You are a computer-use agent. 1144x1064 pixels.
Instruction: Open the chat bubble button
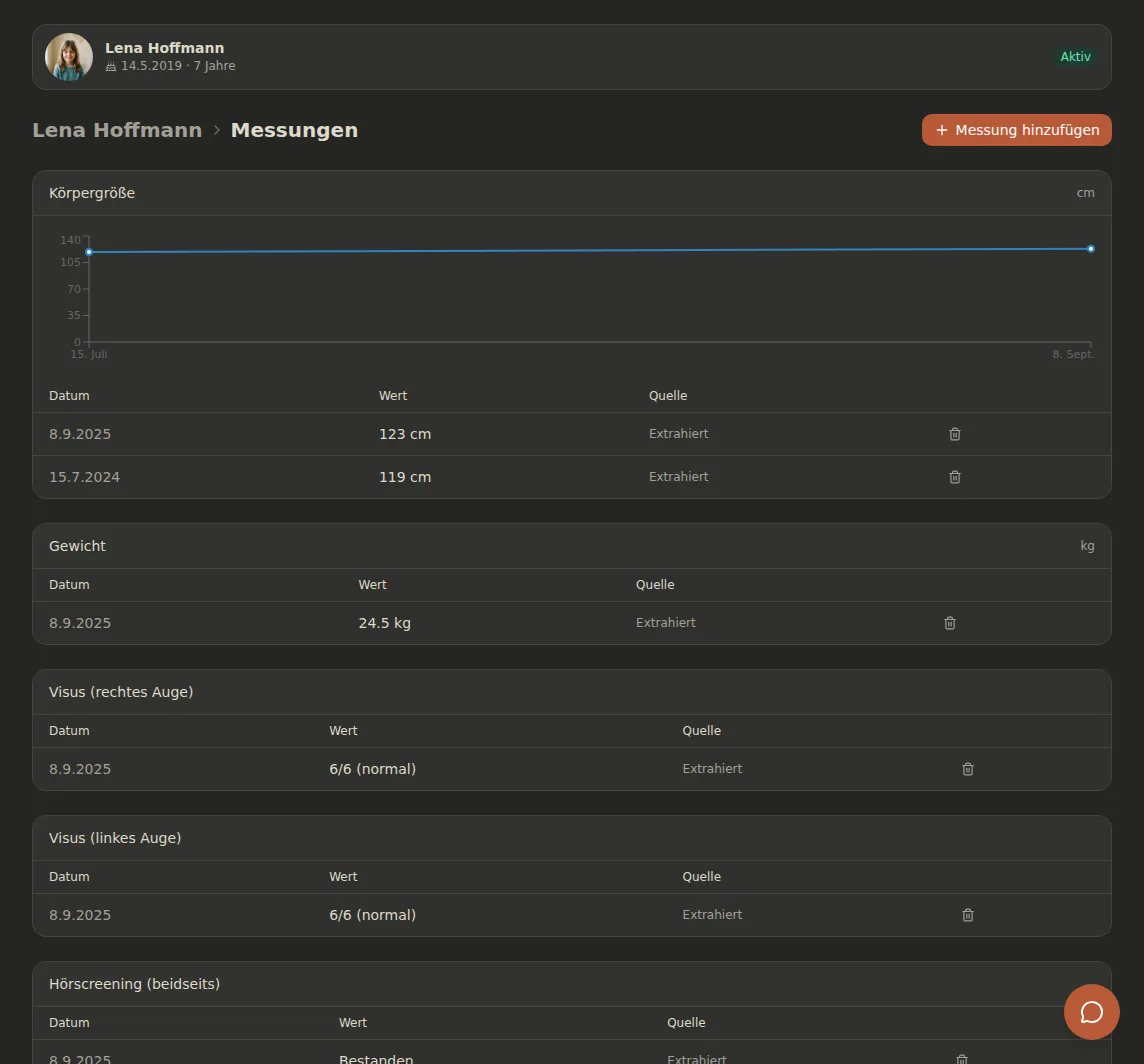1091,1012
